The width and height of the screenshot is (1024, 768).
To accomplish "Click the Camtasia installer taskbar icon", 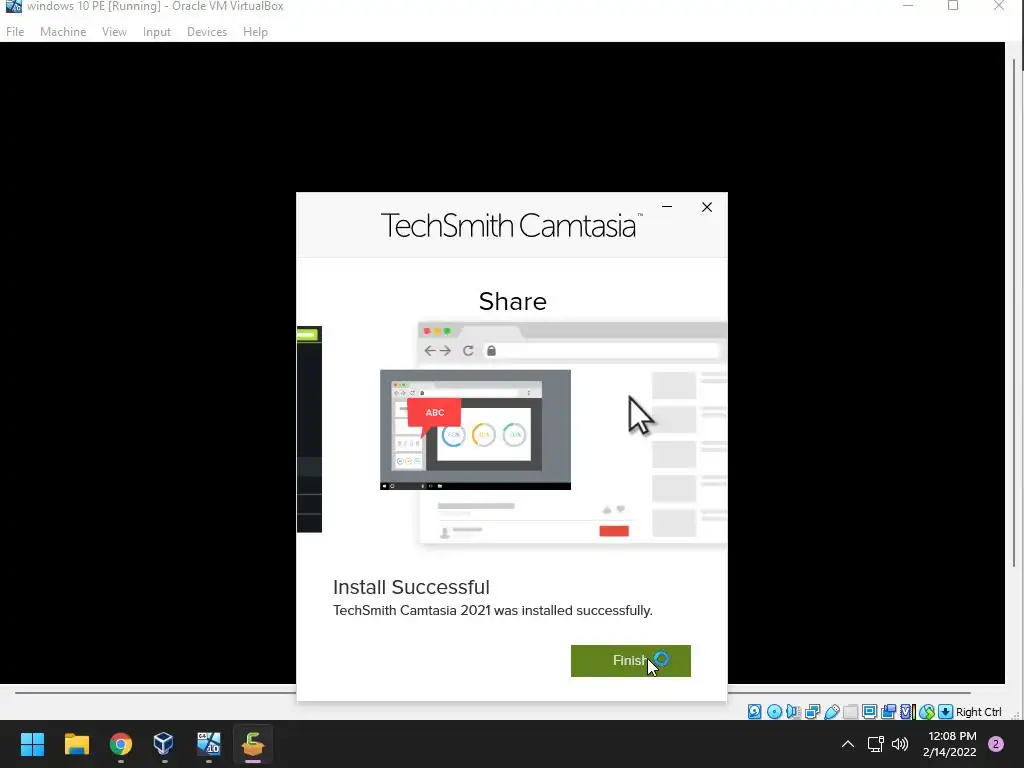I will click(x=253, y=744).
